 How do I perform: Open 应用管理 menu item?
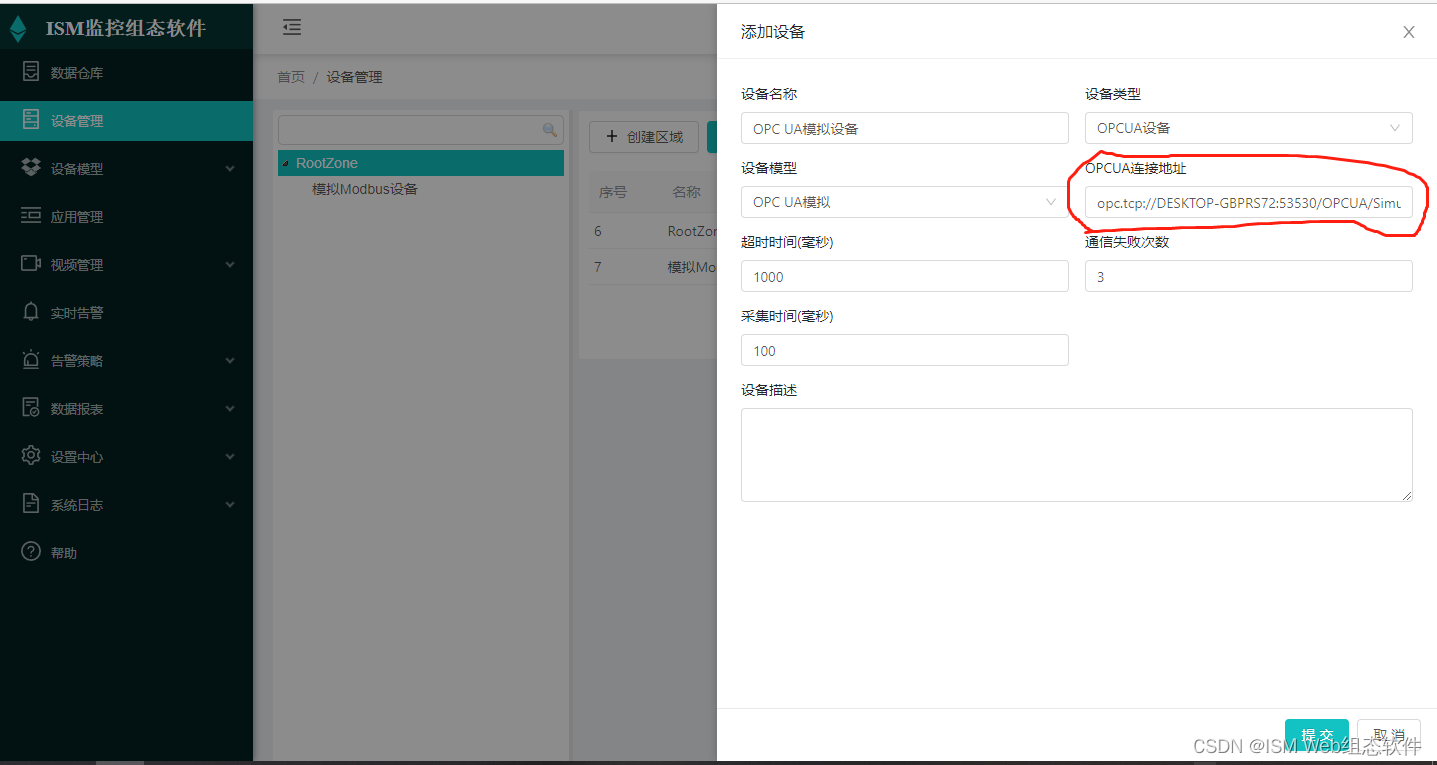126,216
